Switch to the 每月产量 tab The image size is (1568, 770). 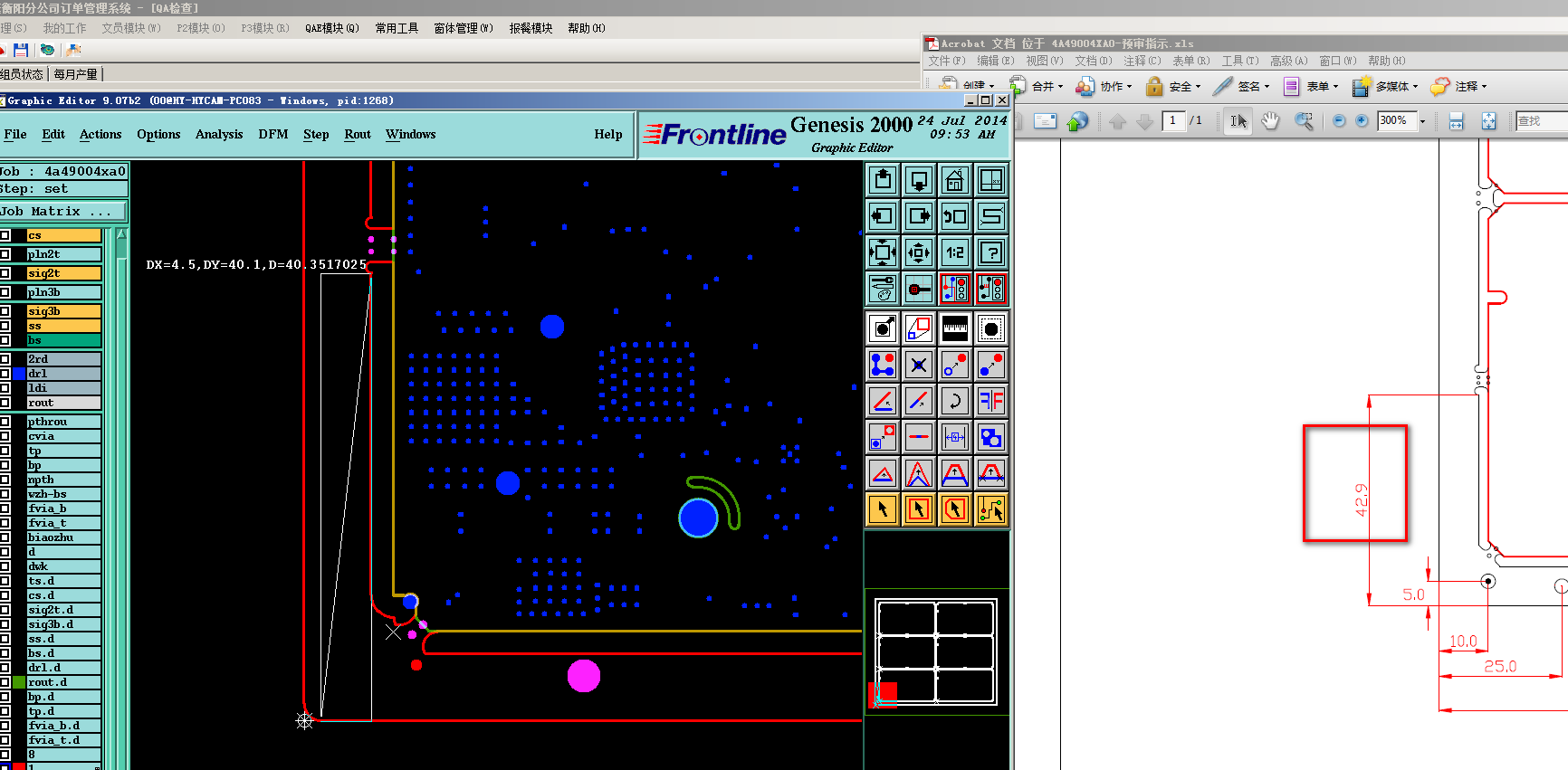click(76, 74)
